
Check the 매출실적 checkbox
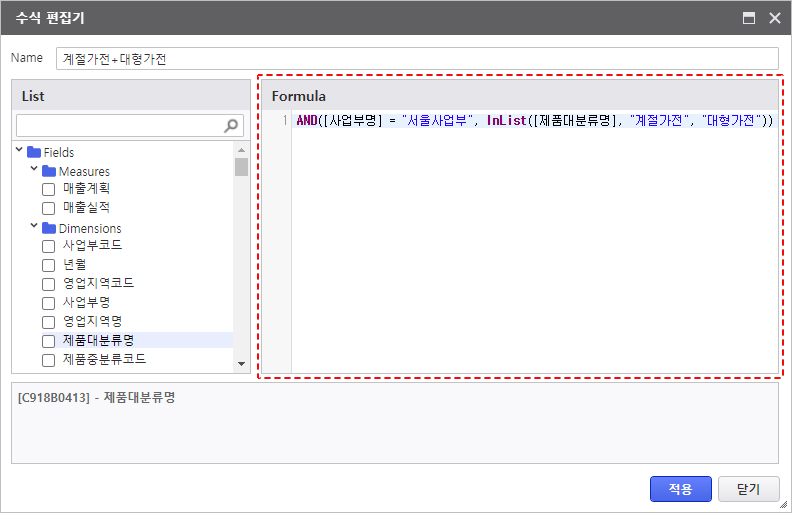pyautogui.click(x=48, y=208)
